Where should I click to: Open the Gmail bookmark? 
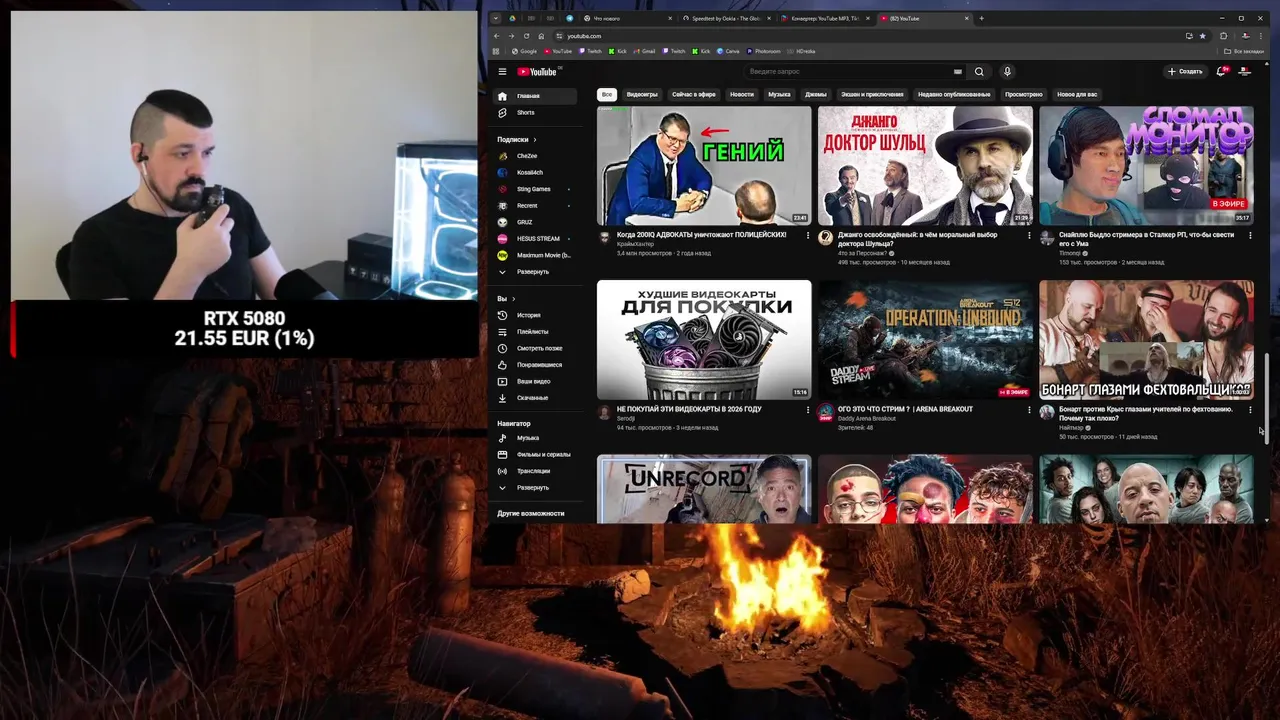click(645, 51)
